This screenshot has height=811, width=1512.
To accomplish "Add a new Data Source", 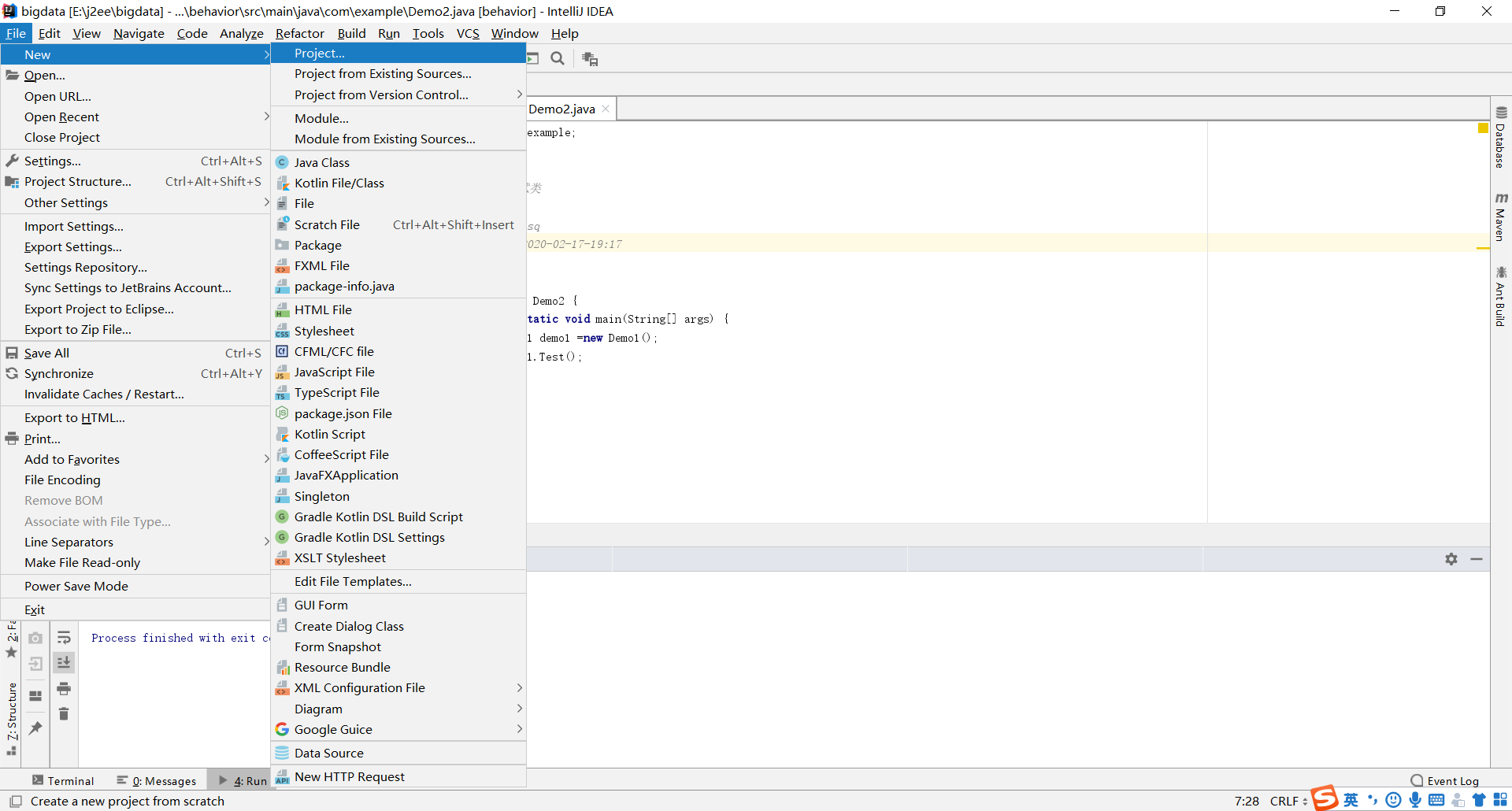I will point(398,753).
